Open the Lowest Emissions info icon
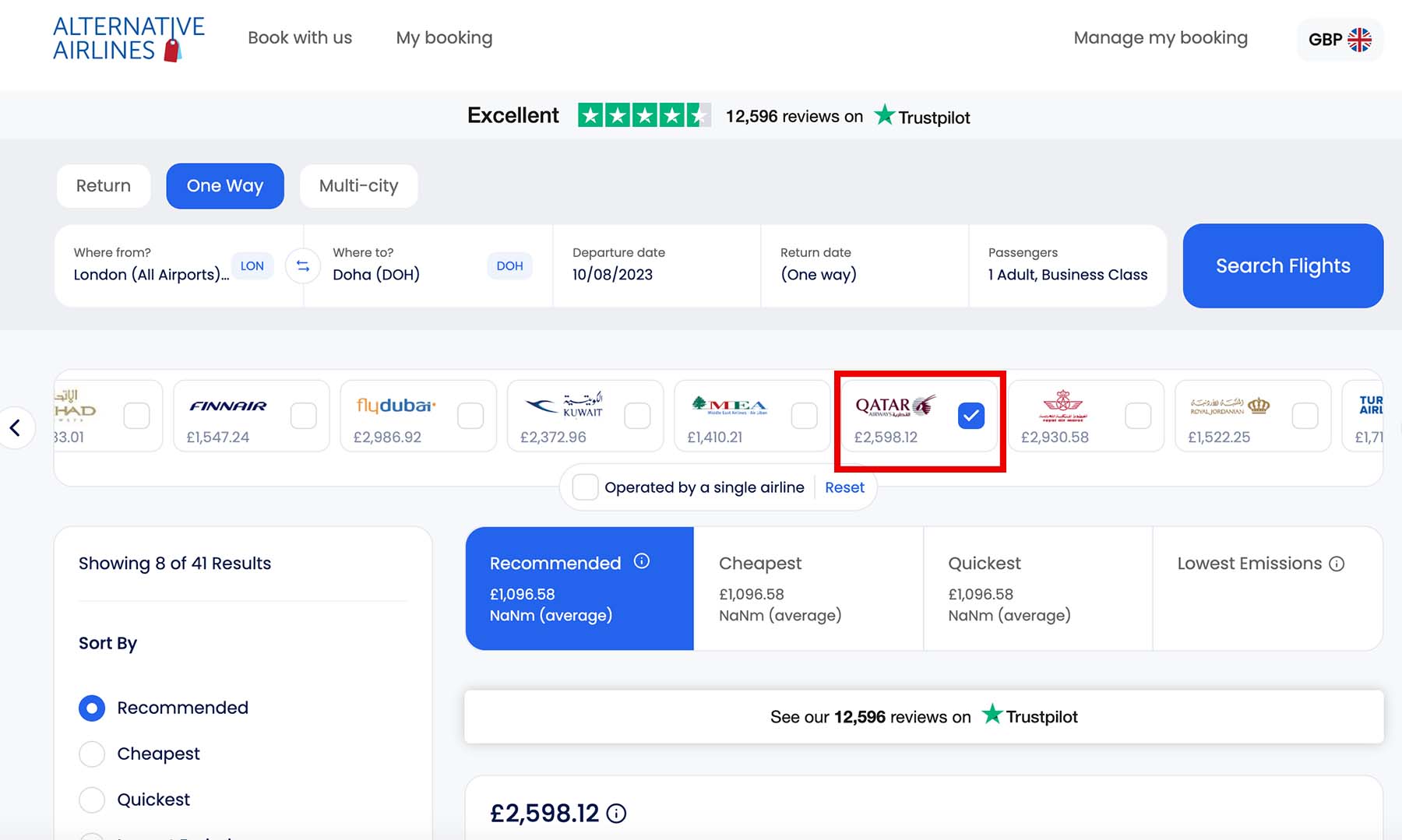The image size is (1402, 840). click(1337, 564)
